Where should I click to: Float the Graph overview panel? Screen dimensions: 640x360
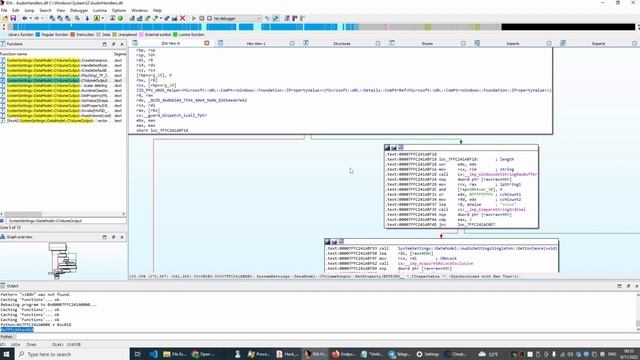[113, 237]
